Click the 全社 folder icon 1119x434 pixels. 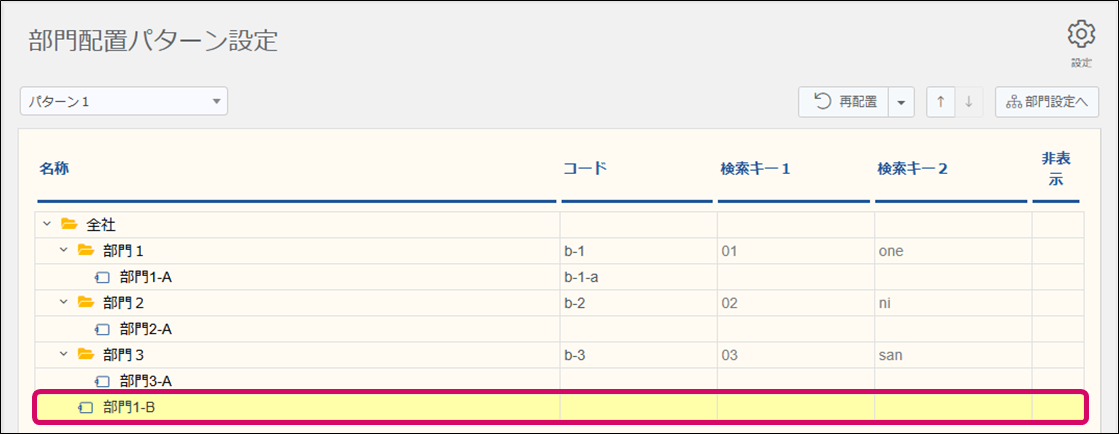click(x=69, y=225)
